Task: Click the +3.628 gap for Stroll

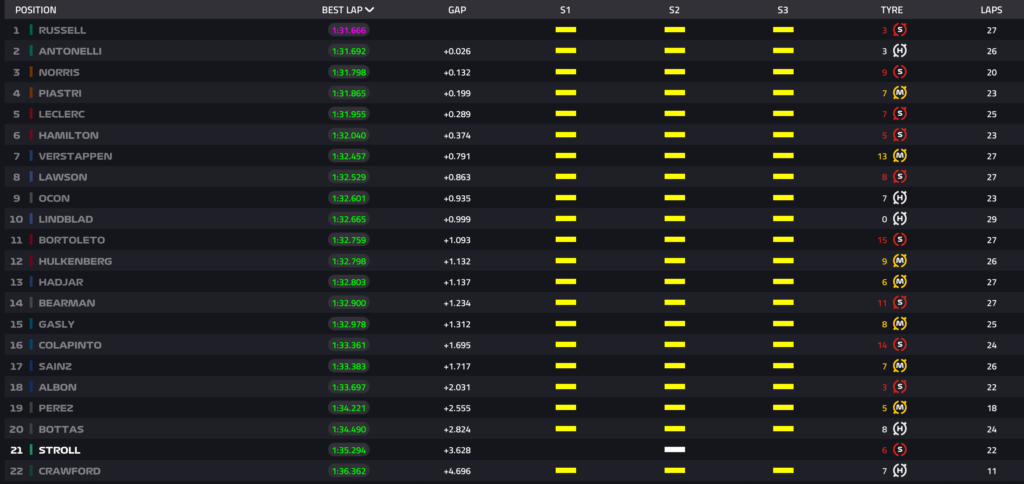Action: [457, 450]
